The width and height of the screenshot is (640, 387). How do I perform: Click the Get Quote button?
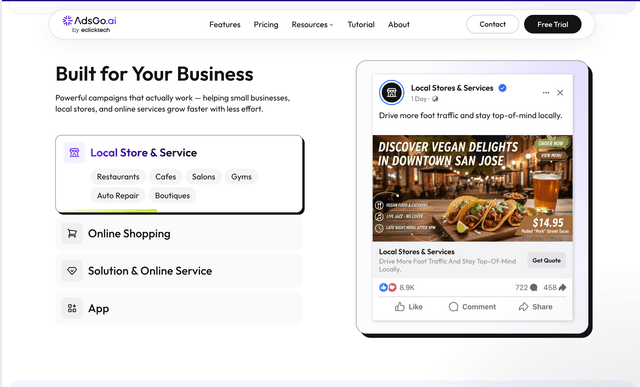547,260
